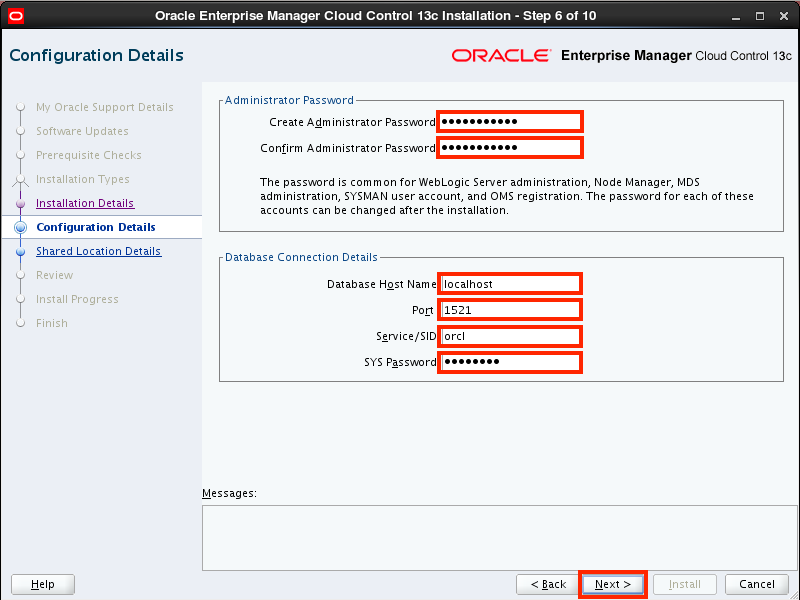The height and width of the screenshot is (600, 800).
Task: Click the Shared Location Details bullet icon
Action: tap(20, 252)
